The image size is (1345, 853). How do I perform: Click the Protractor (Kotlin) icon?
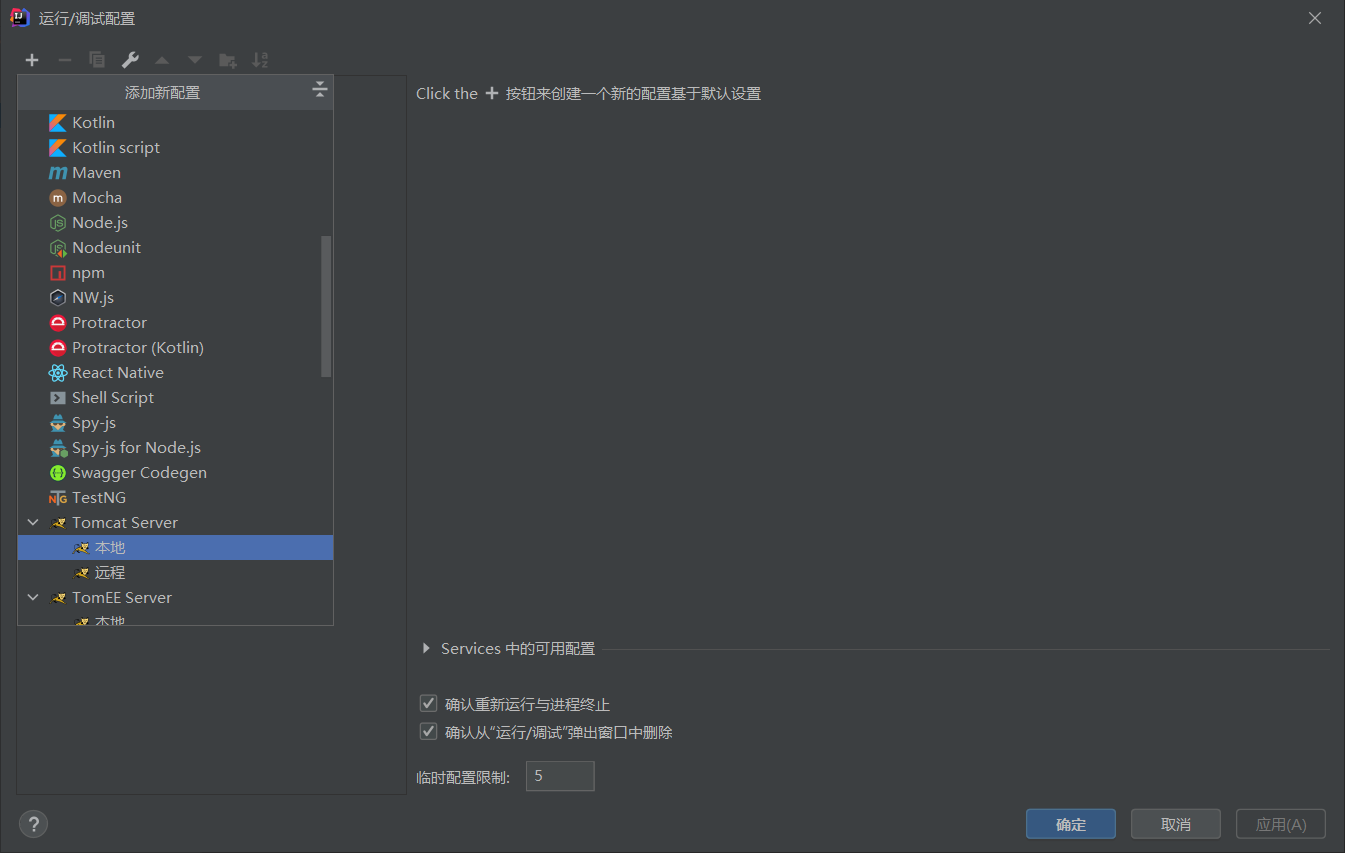[58, 347]
